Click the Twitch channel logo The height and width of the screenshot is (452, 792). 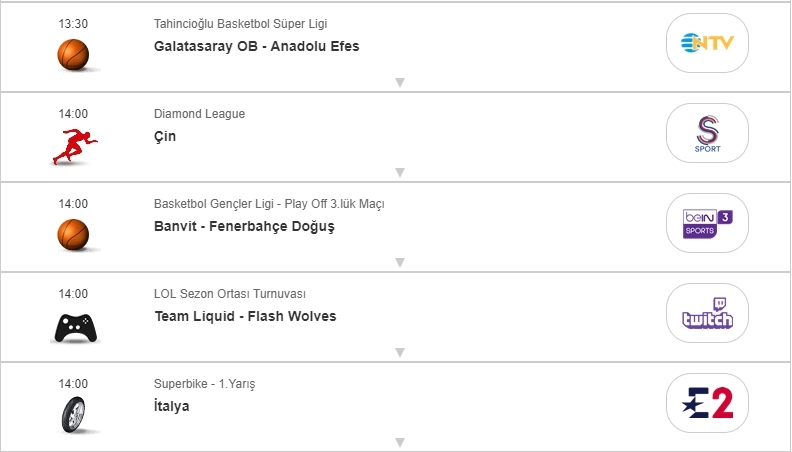[x=707, y=313]
